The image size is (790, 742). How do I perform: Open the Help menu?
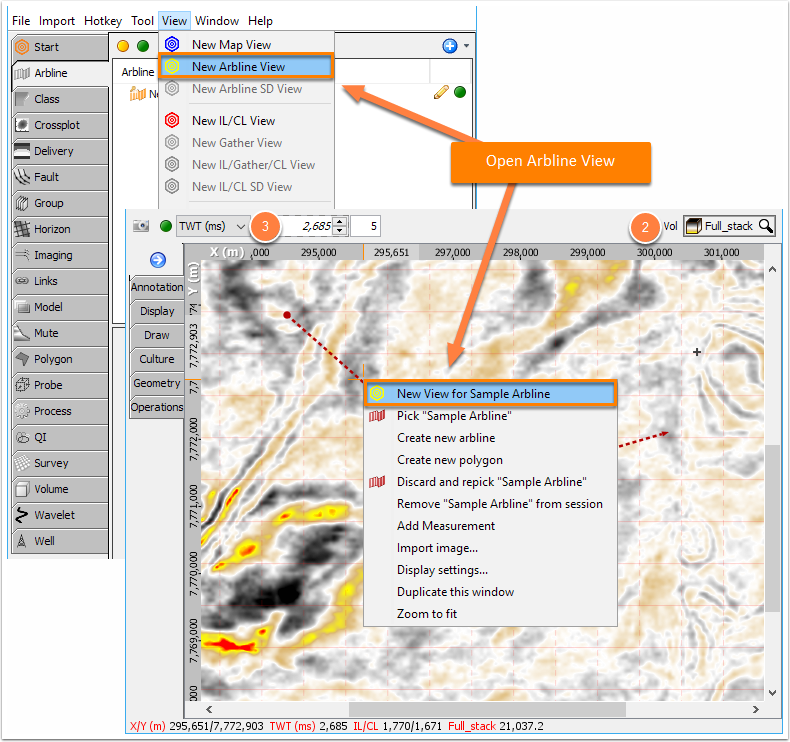(260, 21)
